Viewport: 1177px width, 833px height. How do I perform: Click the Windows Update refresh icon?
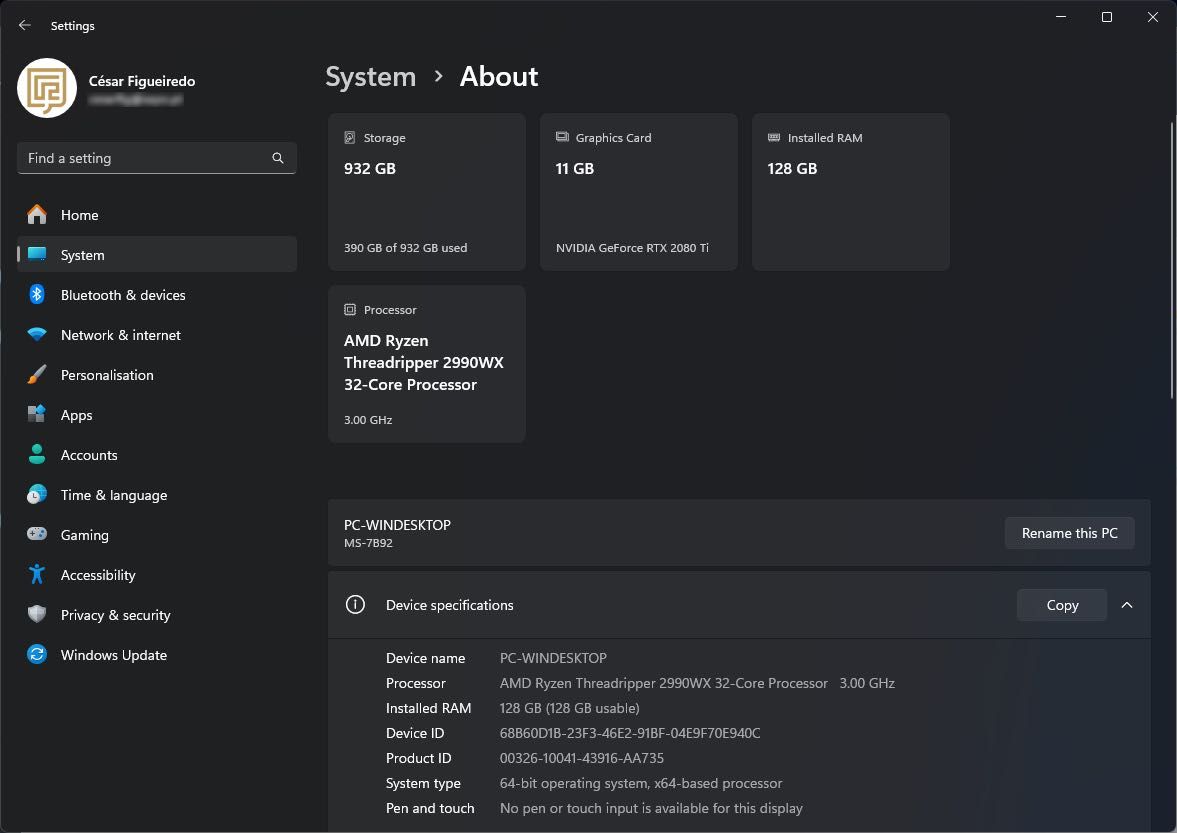(37, 654)
